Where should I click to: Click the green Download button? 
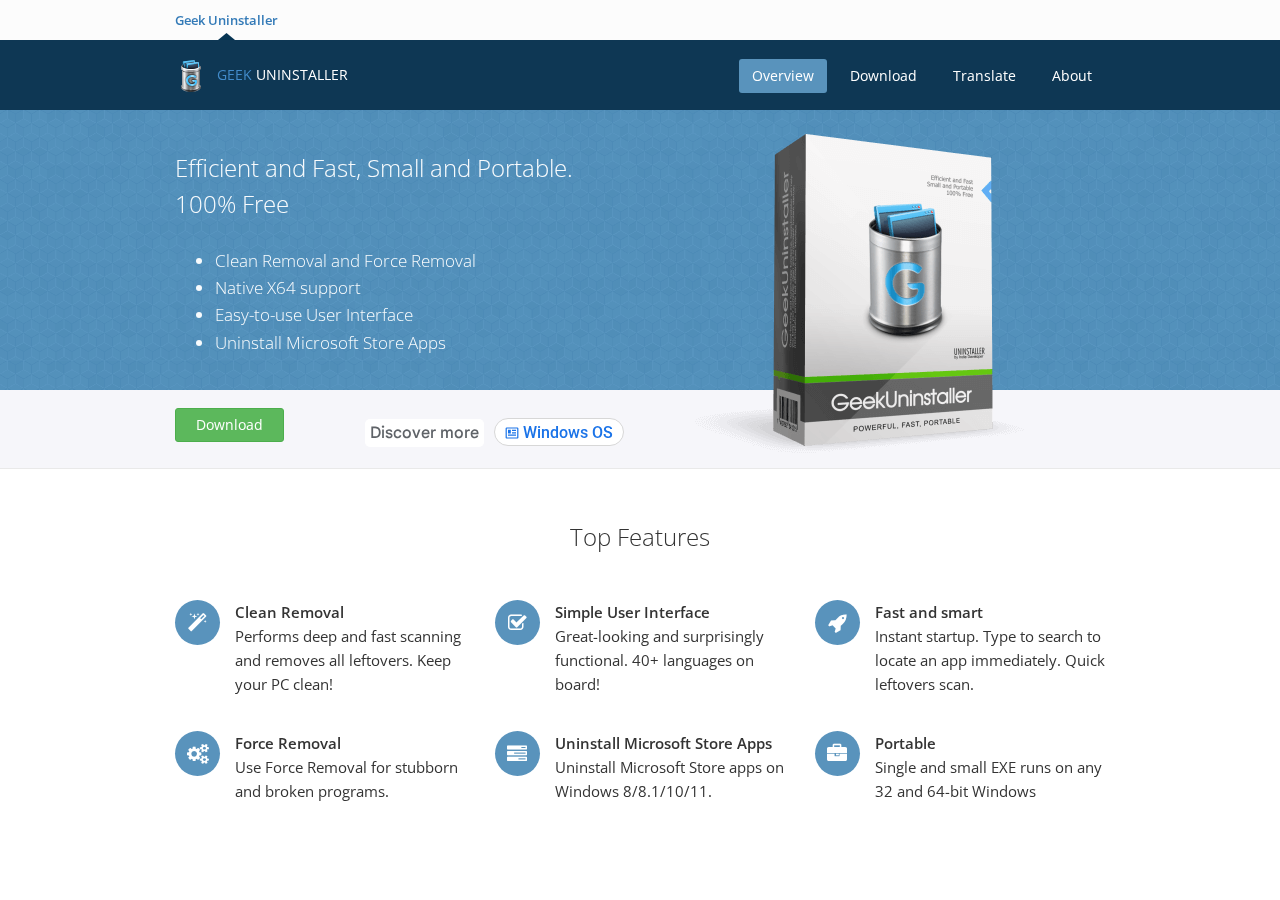pos(229,425)
